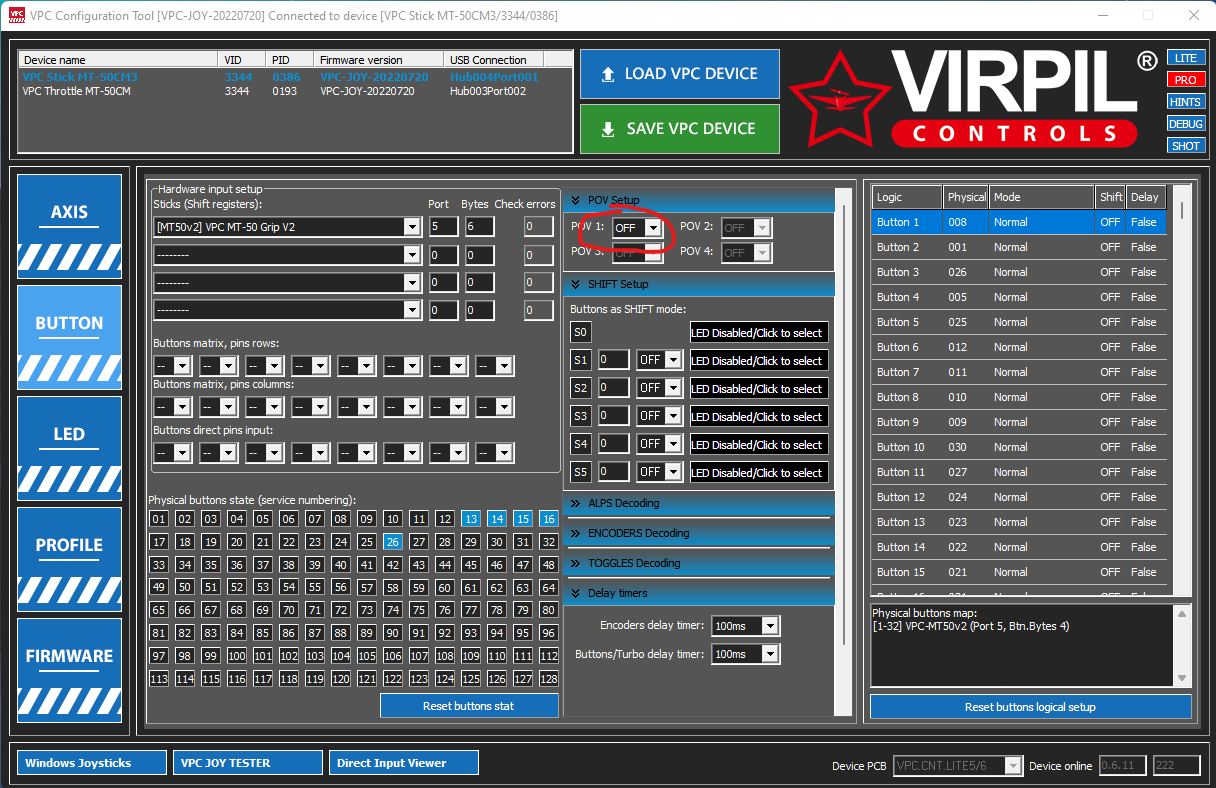Open the AXIS tab
The height and width of the screenshot is (788, 1216).
point(70,225)
